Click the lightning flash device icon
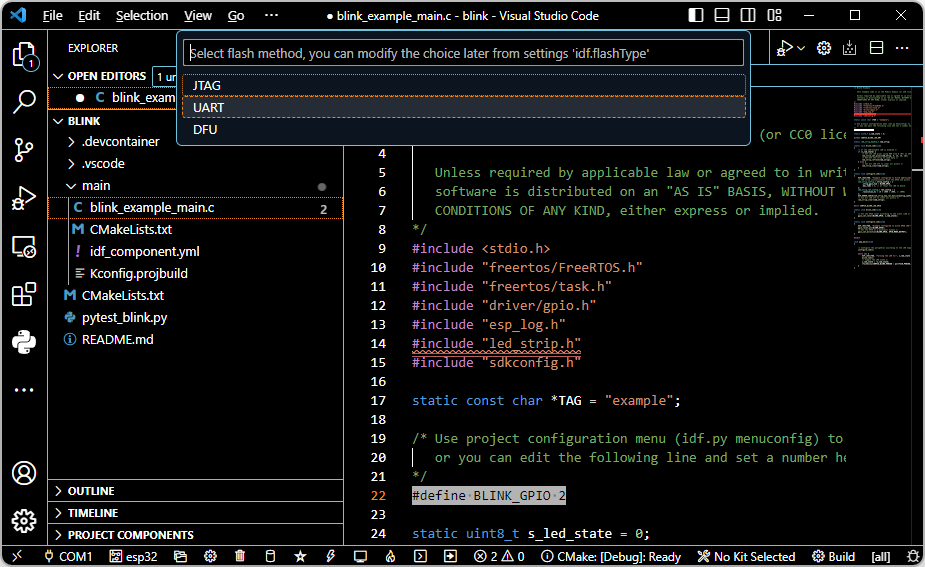 pyautogui.click(x=330, y=556)
